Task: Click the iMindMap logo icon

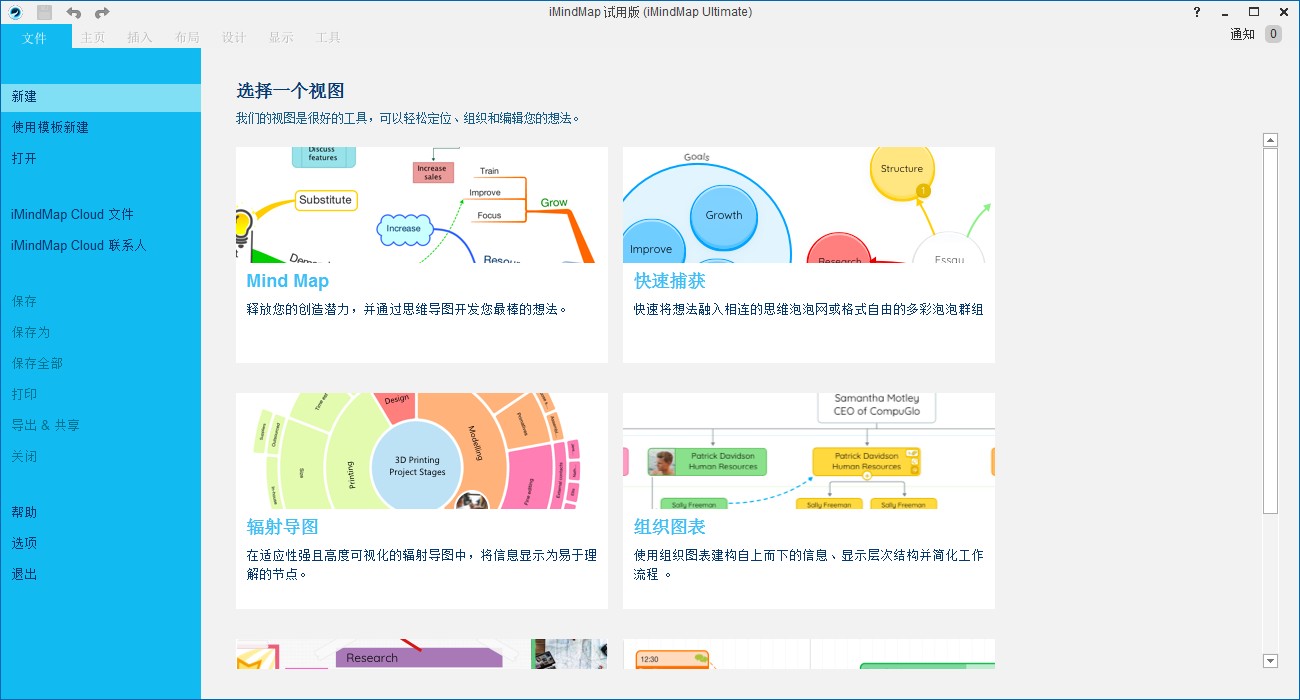Action: tap(14, 12)
